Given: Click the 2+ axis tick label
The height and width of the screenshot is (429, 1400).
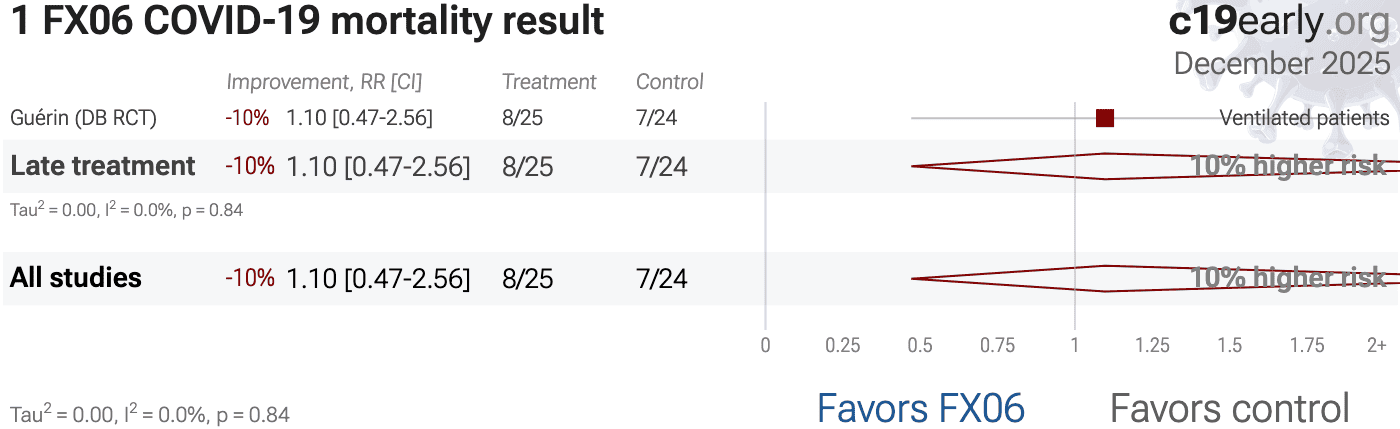Looking at the screenshot, I should point(1377,346).
